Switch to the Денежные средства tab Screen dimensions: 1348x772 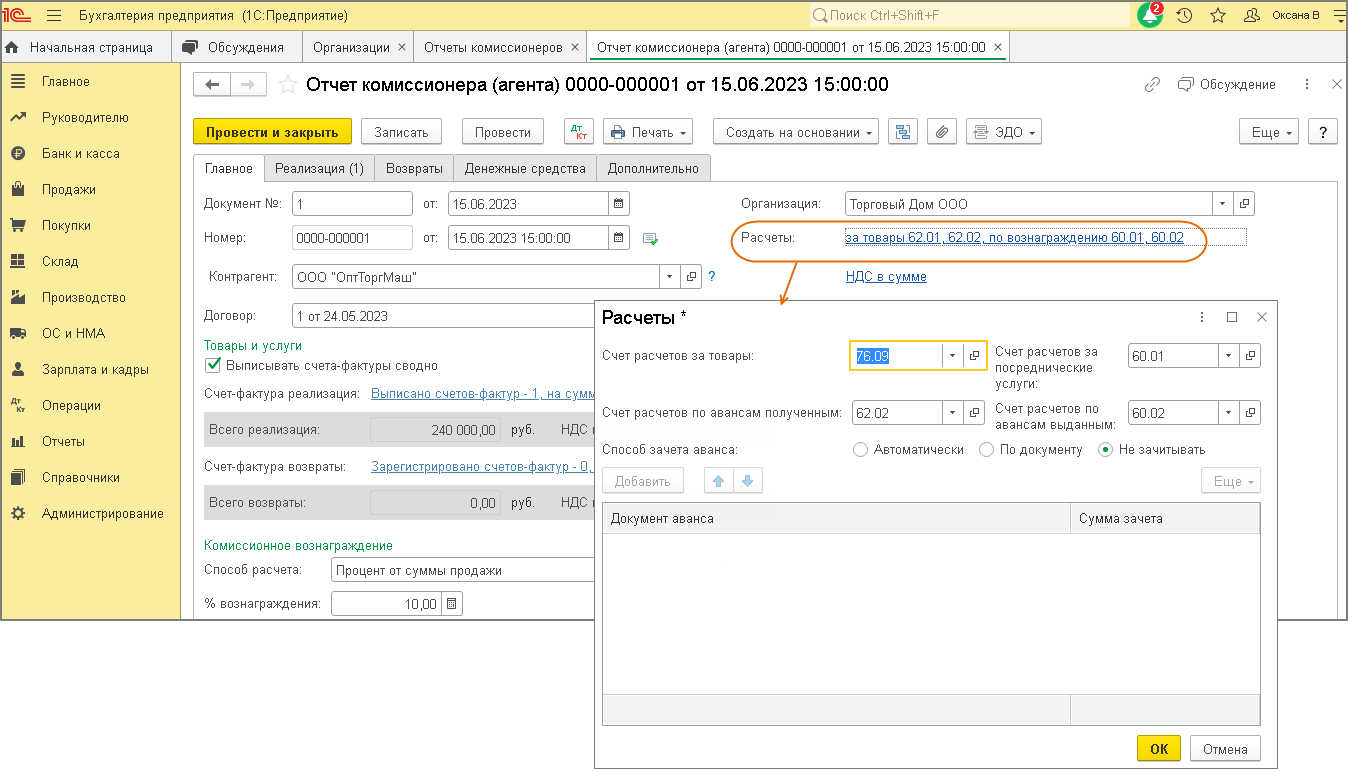click(525, 169)
